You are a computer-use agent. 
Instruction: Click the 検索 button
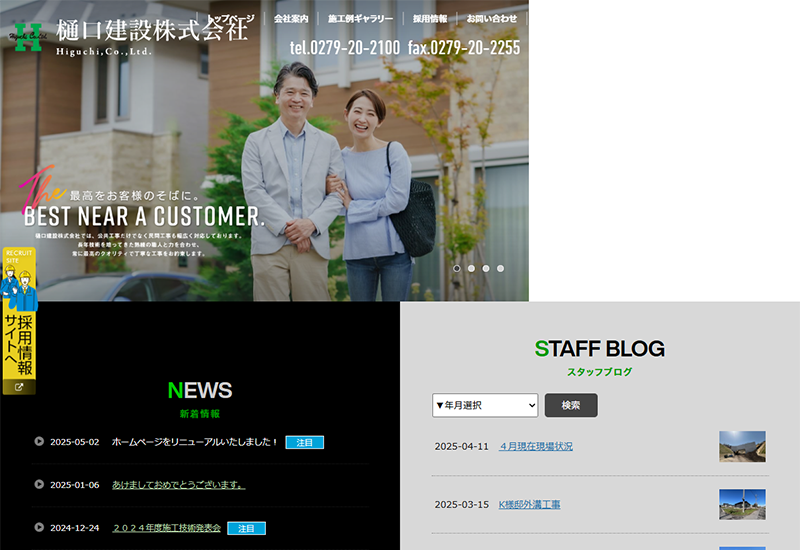[x=571, y=405]
